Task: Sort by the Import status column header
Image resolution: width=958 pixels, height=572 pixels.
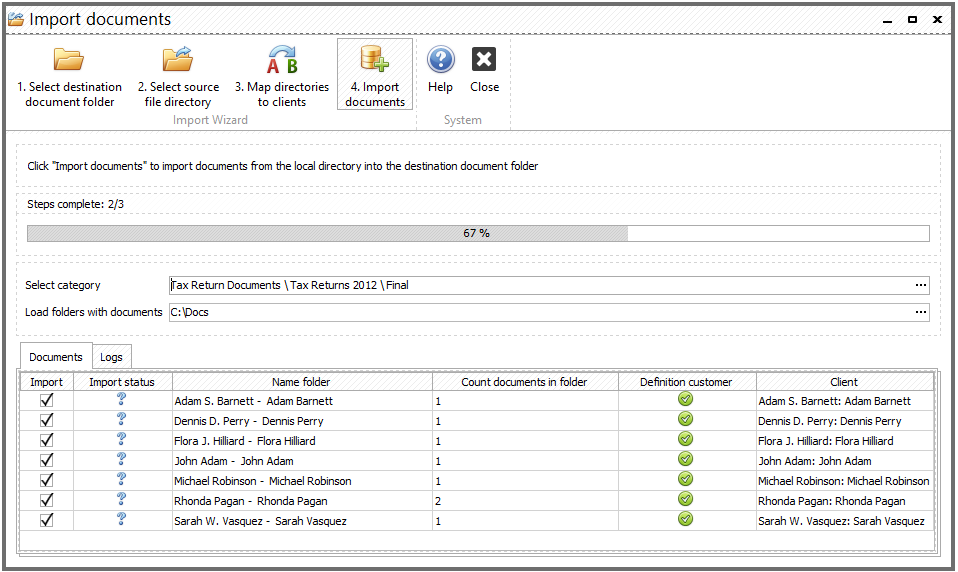Action: point(122,382)
